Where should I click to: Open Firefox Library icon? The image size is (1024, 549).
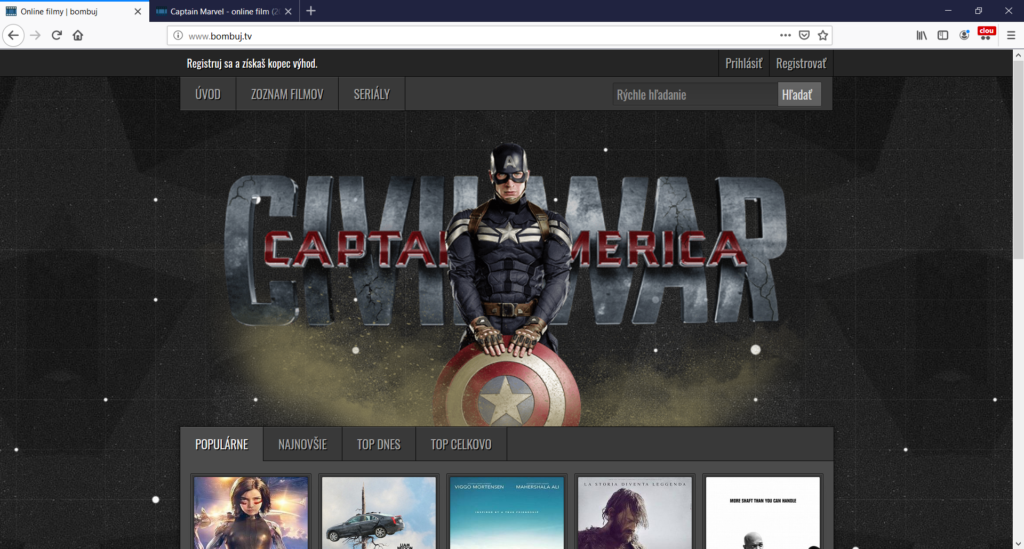point(921,35)
